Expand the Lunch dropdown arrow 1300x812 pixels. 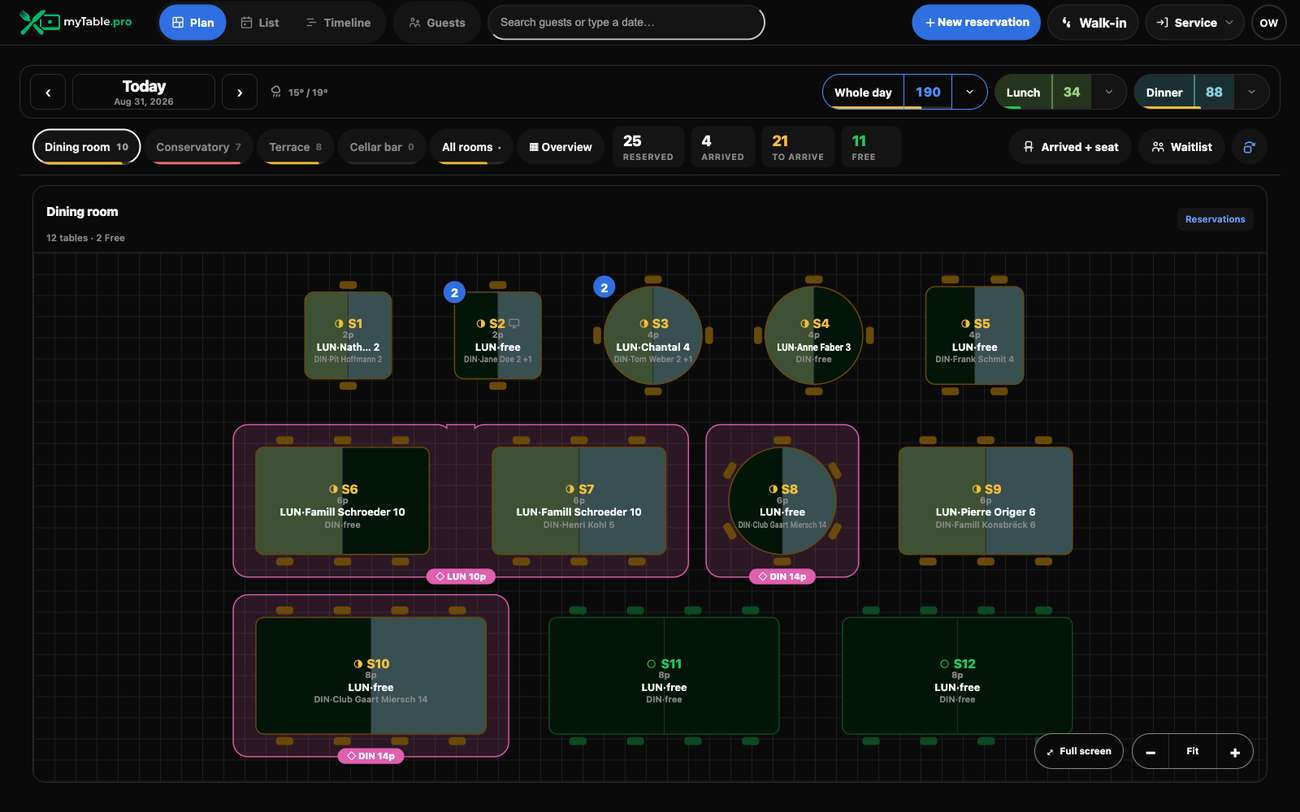[1108, 92]
